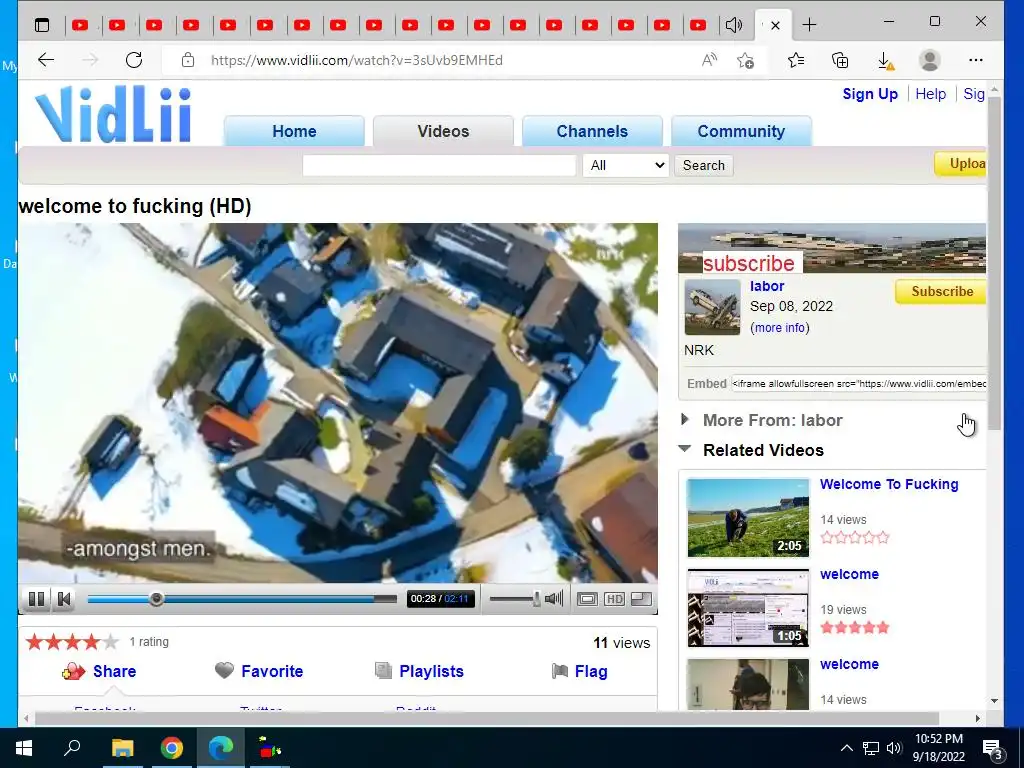Click the browser Back arrow
1024x768 pixels.
coord(46,60)
